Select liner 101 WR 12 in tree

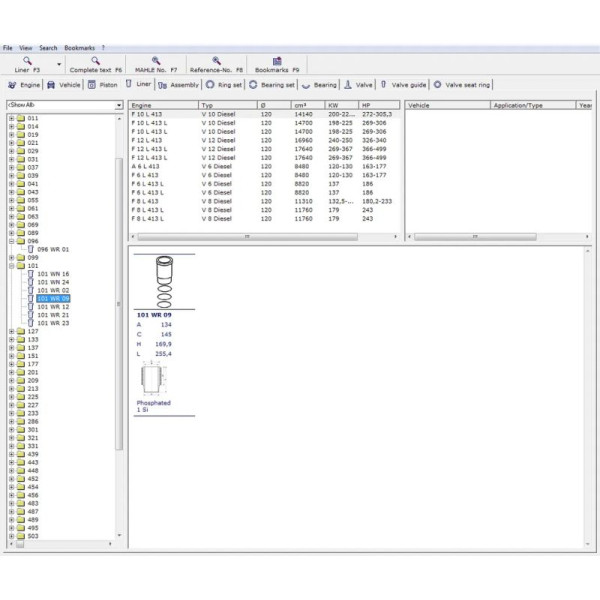pos(53,307)
